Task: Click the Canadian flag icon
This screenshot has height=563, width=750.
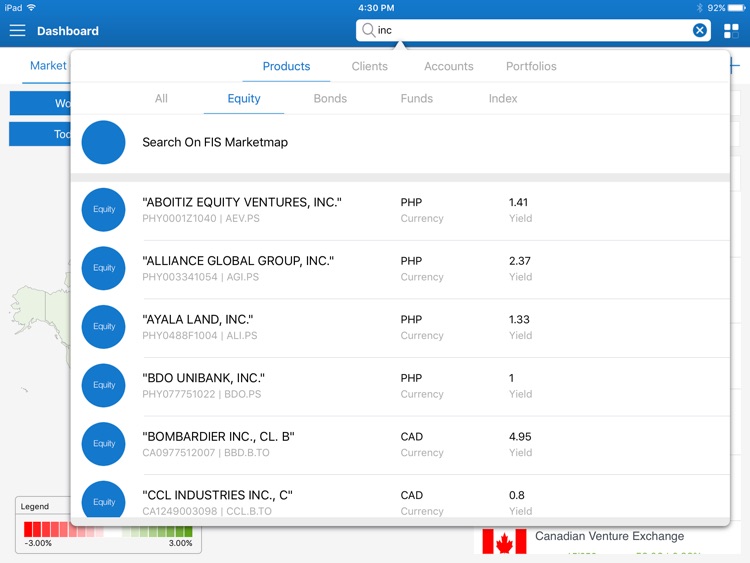Action: point(504,541)
